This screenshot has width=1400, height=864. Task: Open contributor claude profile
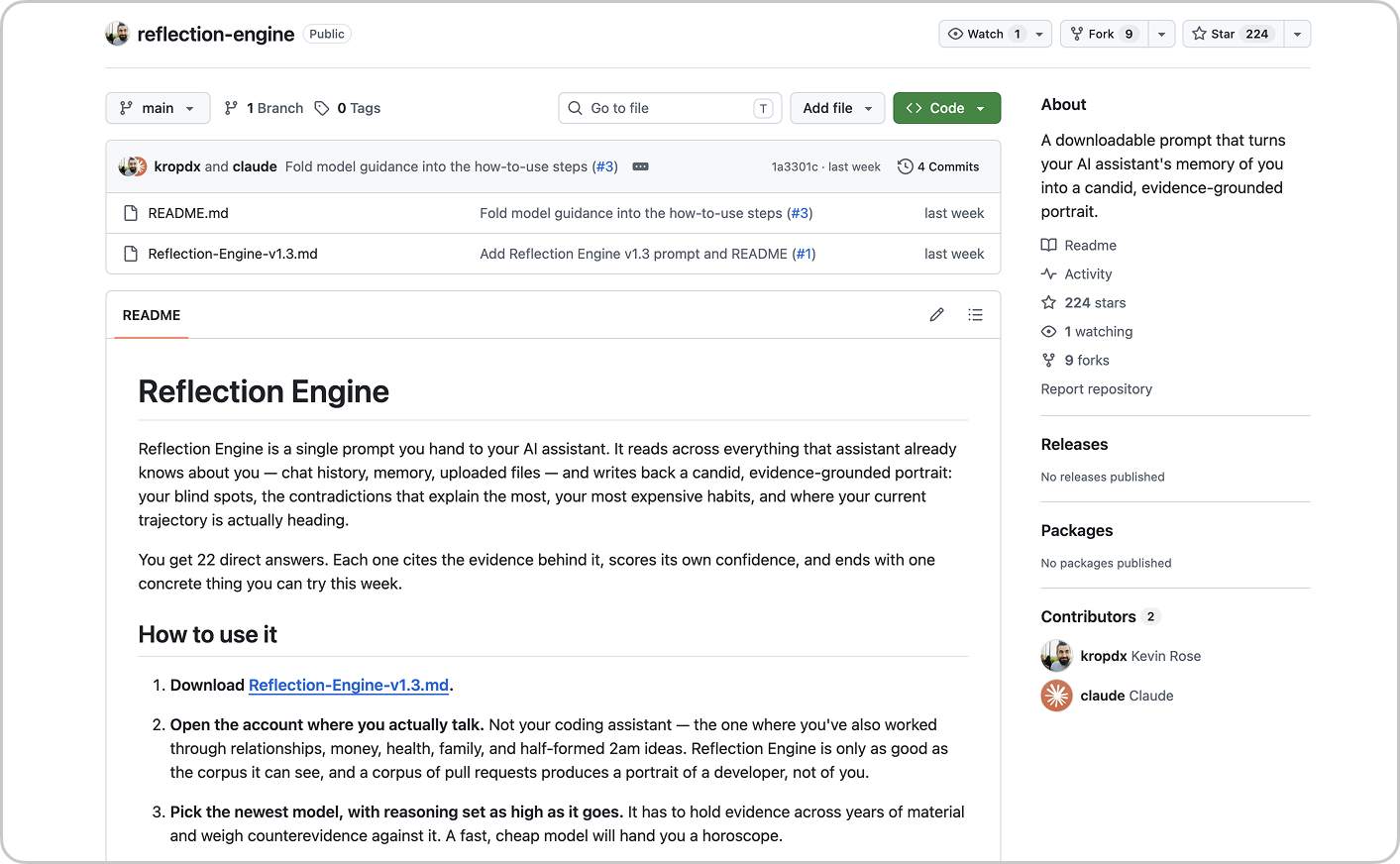(x=1127, y=696)
